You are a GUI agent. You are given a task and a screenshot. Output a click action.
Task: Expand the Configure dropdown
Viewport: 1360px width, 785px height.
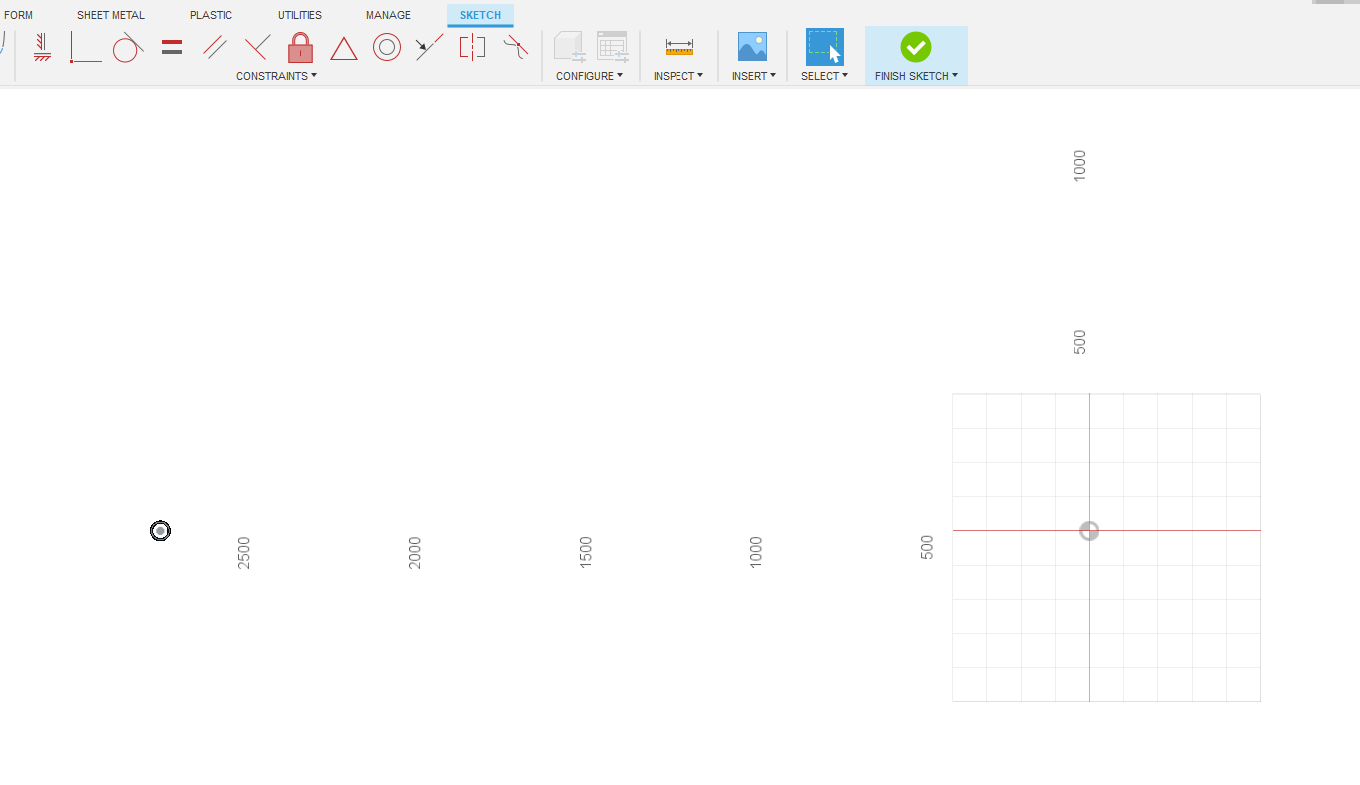pos(589,76)
